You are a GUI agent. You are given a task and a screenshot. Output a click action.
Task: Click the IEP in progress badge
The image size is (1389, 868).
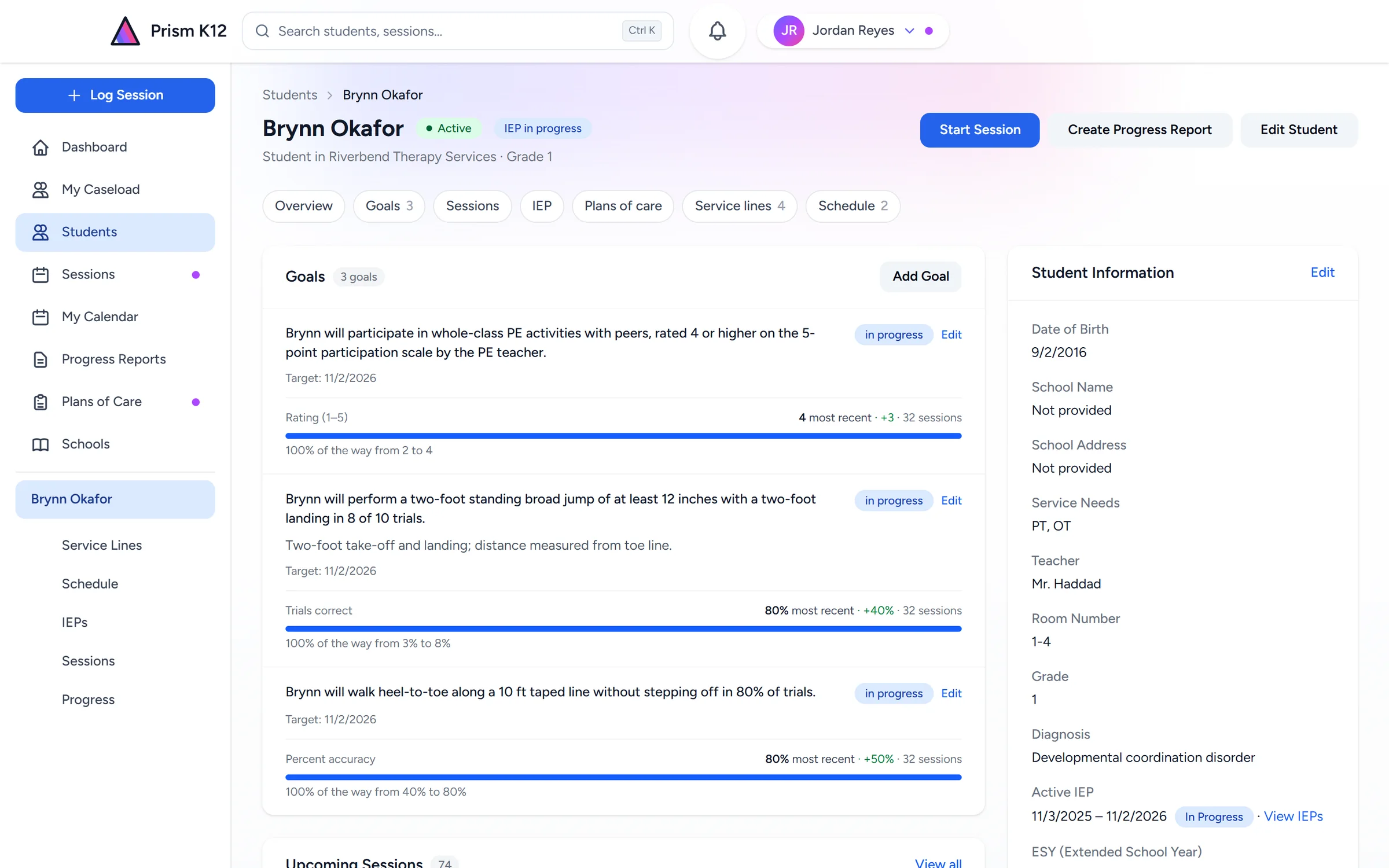542,128
